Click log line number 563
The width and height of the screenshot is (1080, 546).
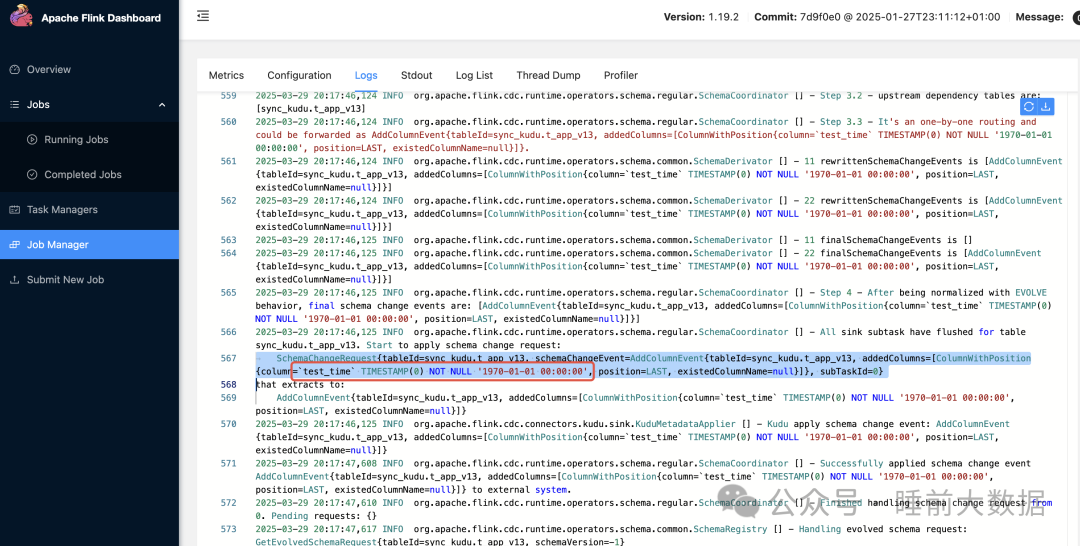coord(228,240)
